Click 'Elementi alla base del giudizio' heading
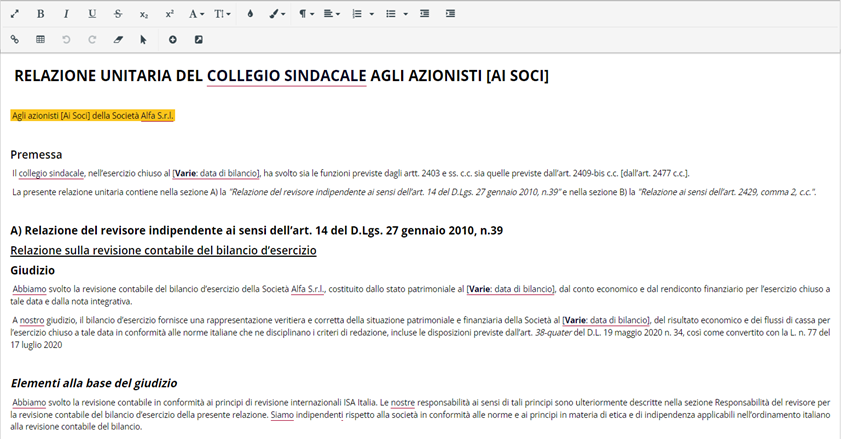The width and height of the screenshot is (841, 439). coord(94,383)
